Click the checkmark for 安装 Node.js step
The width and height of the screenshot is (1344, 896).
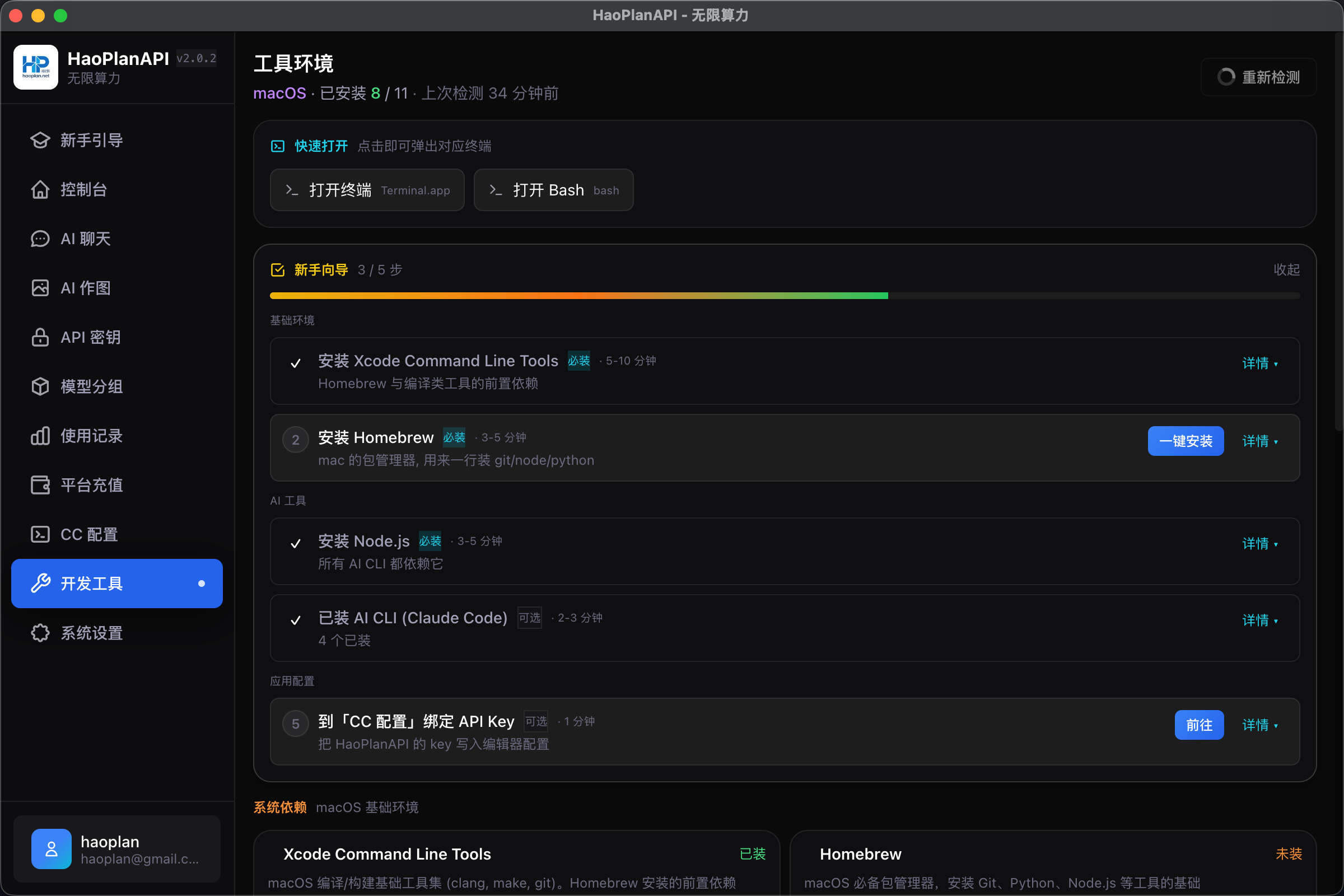296,543
